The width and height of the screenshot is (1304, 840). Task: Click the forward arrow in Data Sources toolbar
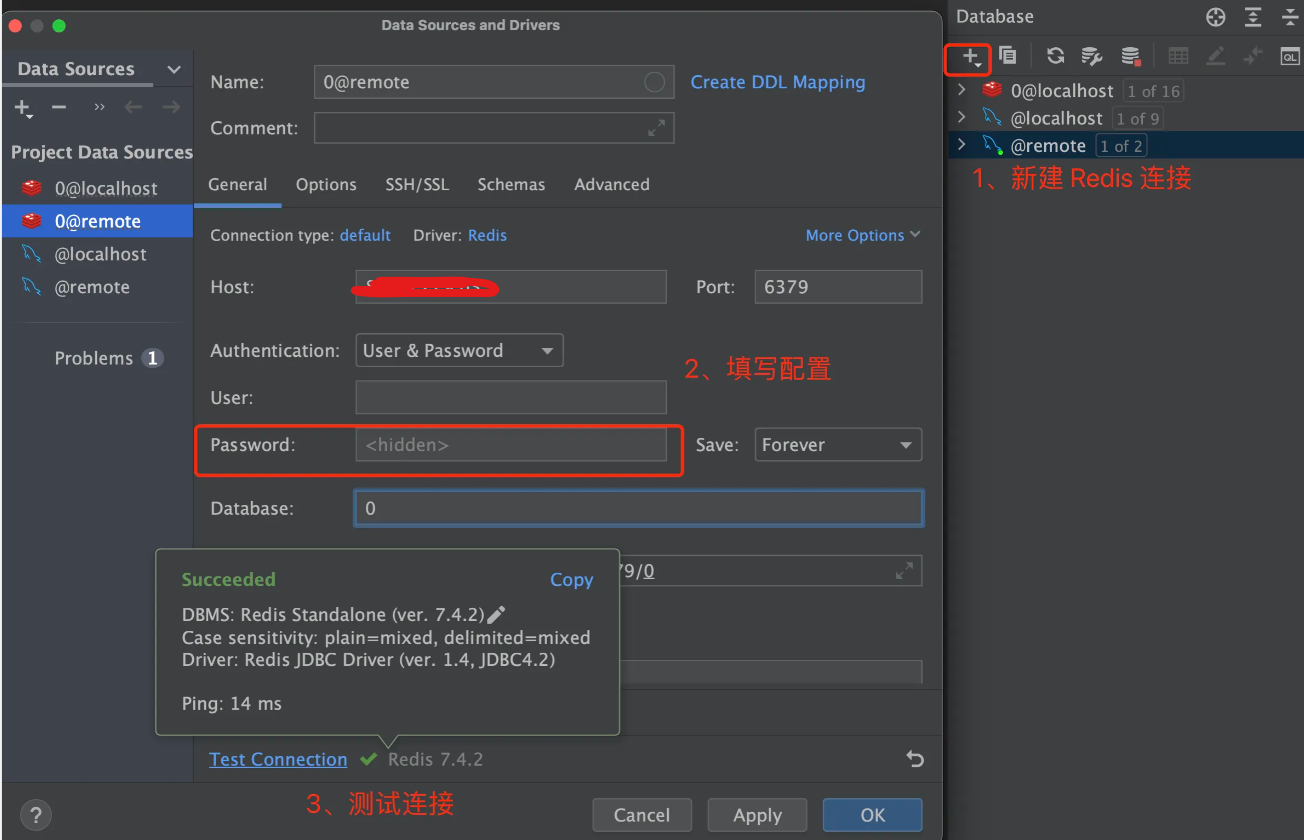pos(171,107)
